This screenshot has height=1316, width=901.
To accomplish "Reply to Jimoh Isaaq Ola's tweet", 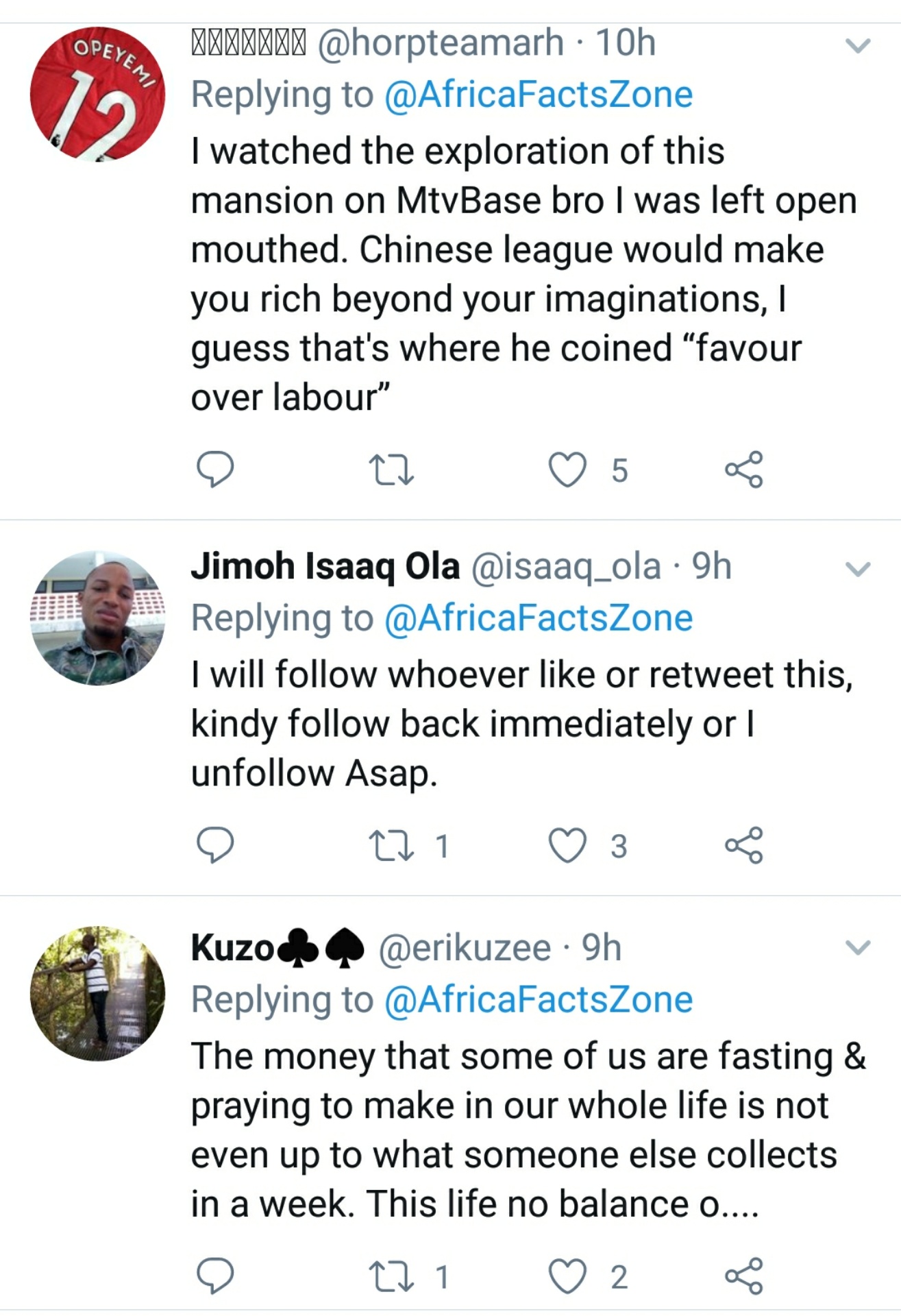I will tap(215, 845).
